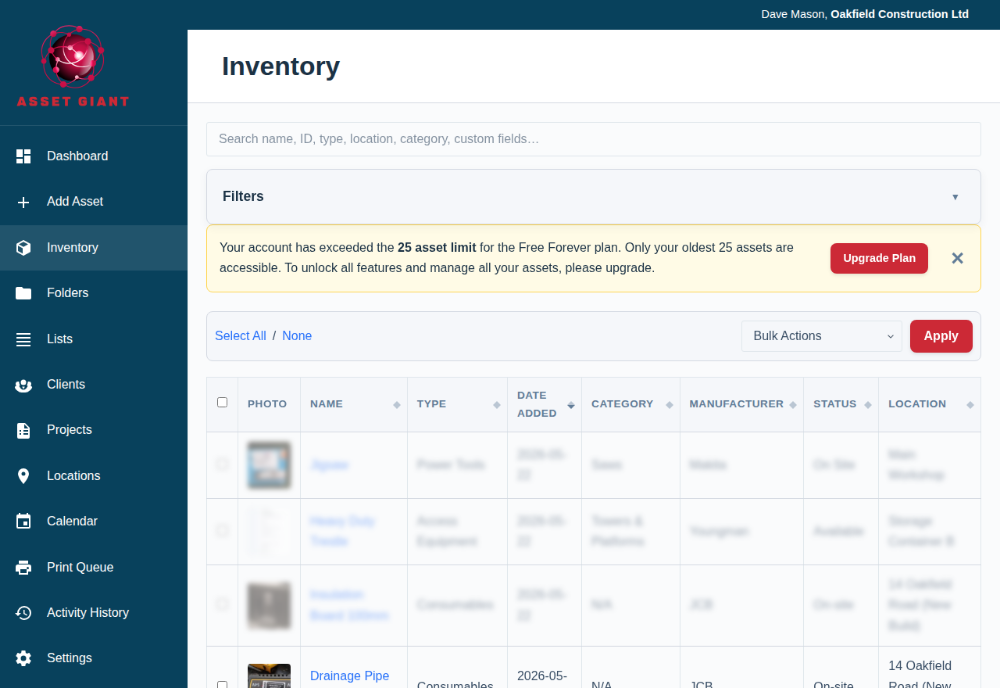Image resolution: width=1000 pixels, height=688 pixels.
Task: Click the Print Queue printer icon
Action: click(x=24, y=567)
